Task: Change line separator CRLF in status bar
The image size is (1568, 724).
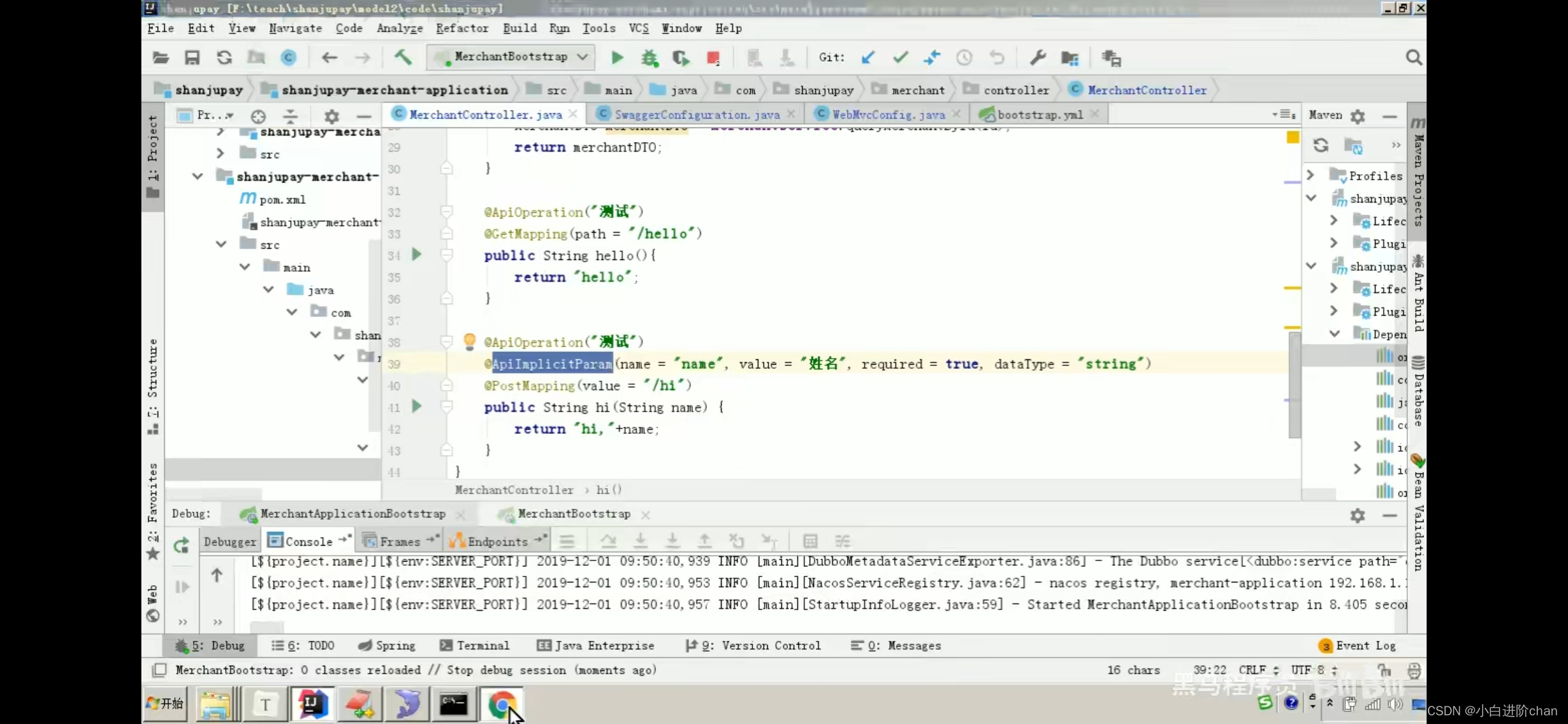Action: 1258,670
